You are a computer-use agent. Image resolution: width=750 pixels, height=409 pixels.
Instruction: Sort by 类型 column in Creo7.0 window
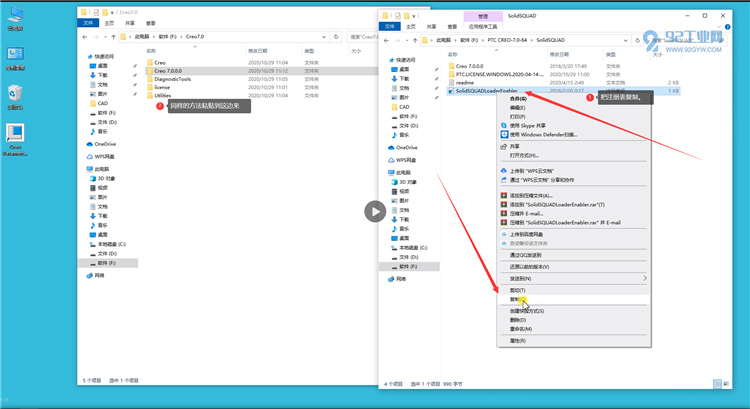[x=309, y=51]
